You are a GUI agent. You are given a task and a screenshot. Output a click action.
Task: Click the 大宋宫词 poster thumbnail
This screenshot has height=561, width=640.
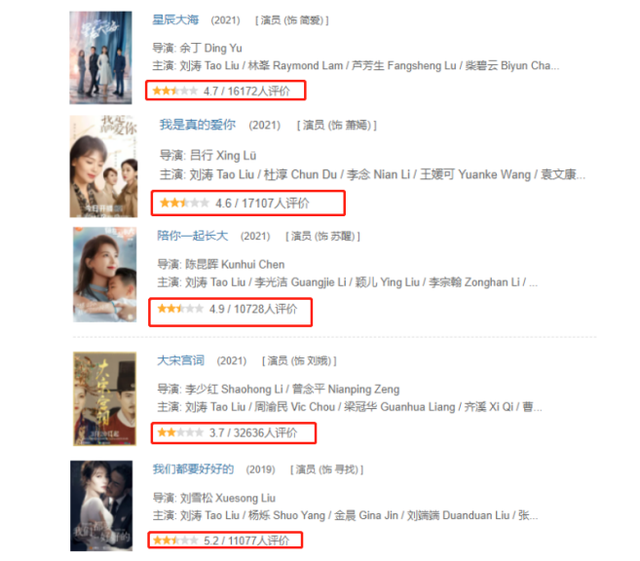pyautogui.click(x=104, y=398)
